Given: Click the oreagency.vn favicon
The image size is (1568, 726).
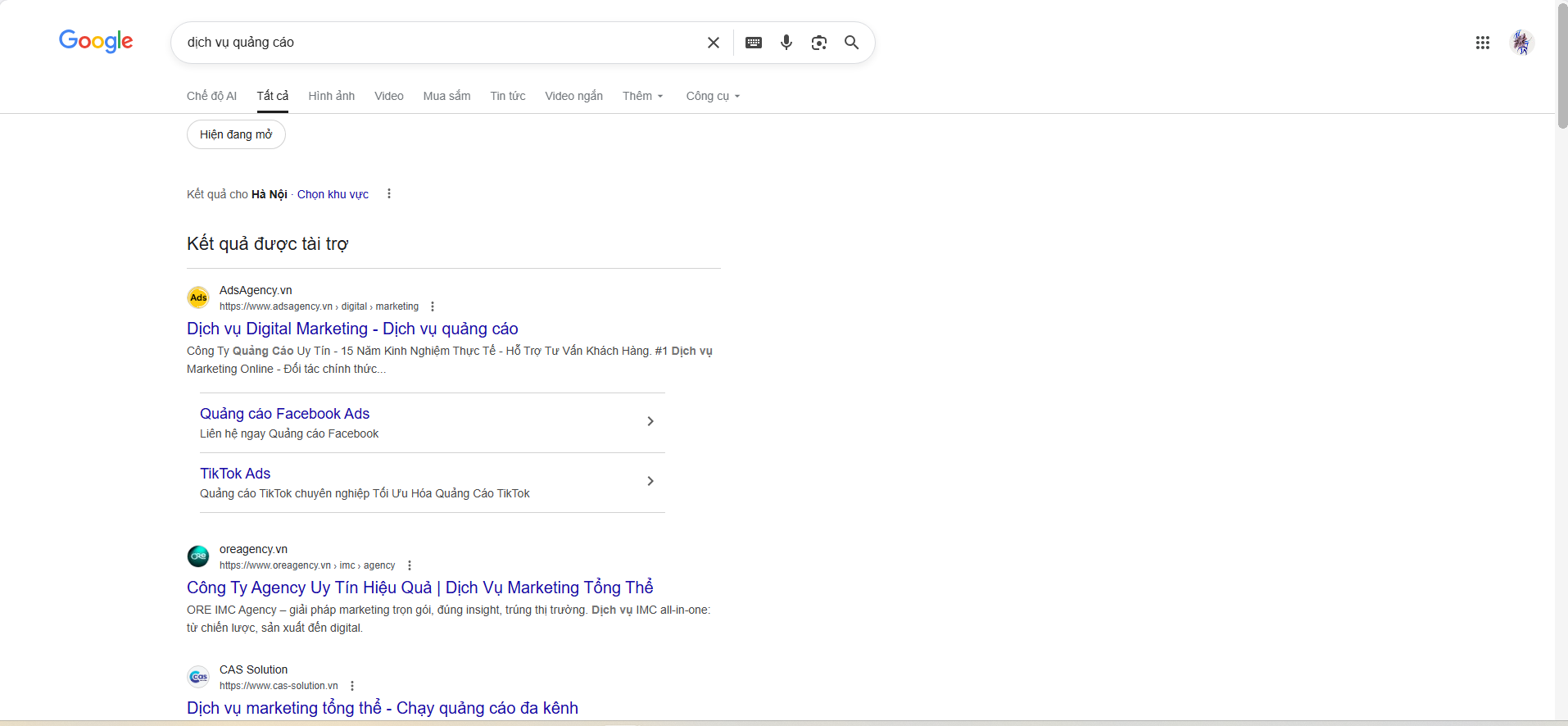Looking at the screenshot, I should pos(198,556).
